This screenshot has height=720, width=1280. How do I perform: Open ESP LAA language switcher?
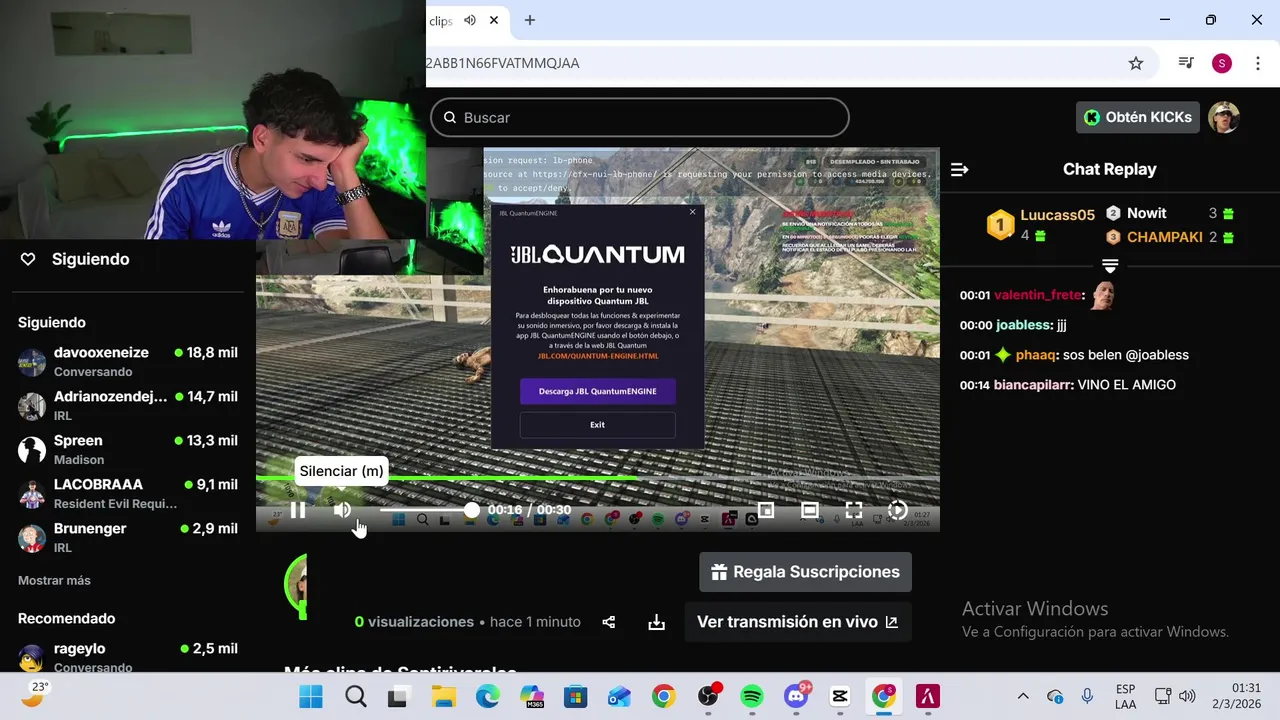pyautogui.click(x=1125, y=696)
